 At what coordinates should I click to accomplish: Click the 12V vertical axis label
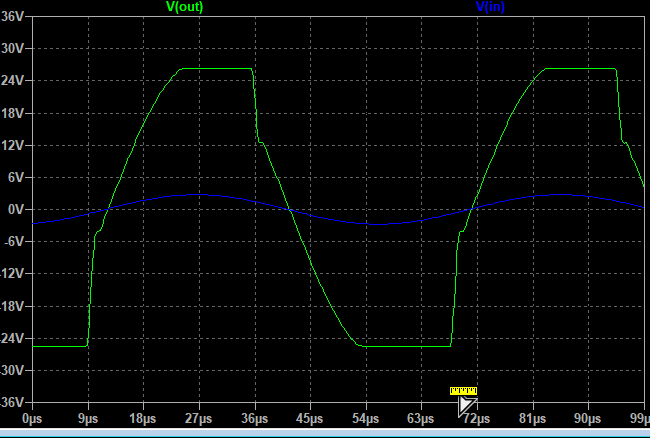tap(12, 145)
